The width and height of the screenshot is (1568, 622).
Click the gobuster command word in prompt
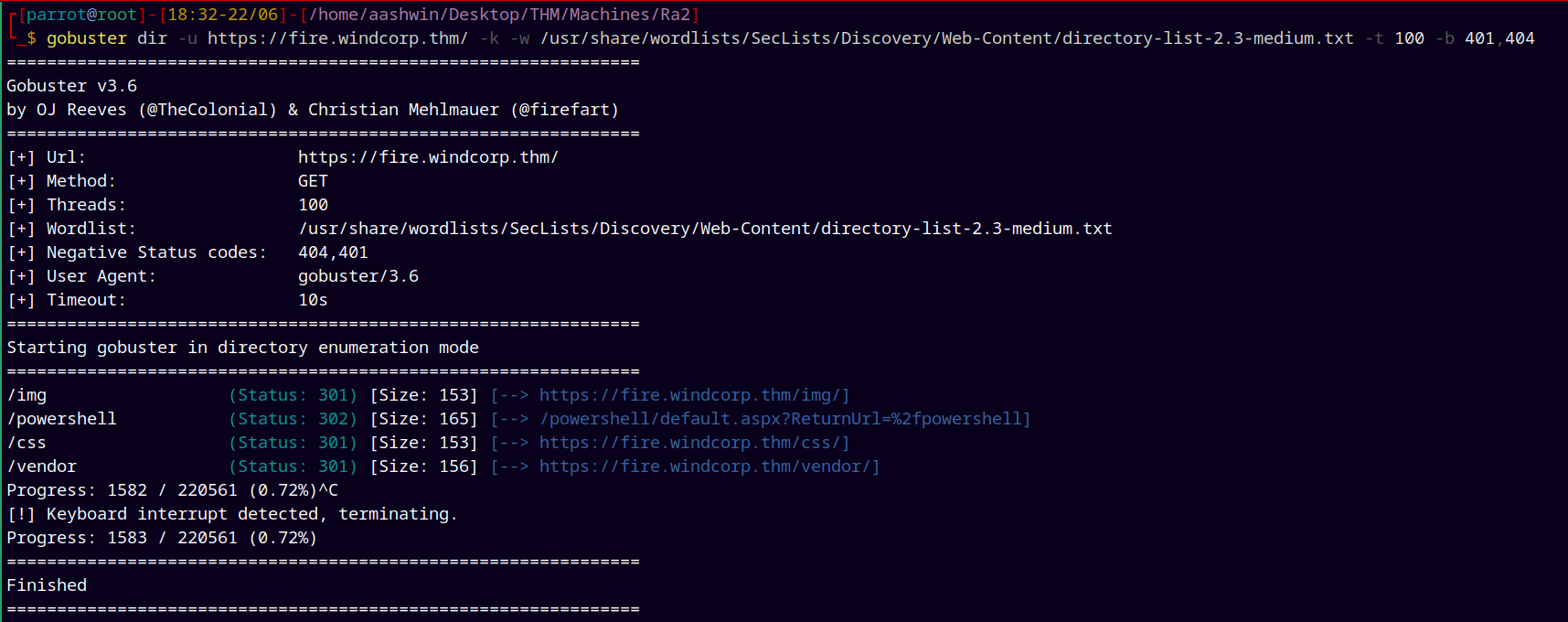click(x=87, y=38)
